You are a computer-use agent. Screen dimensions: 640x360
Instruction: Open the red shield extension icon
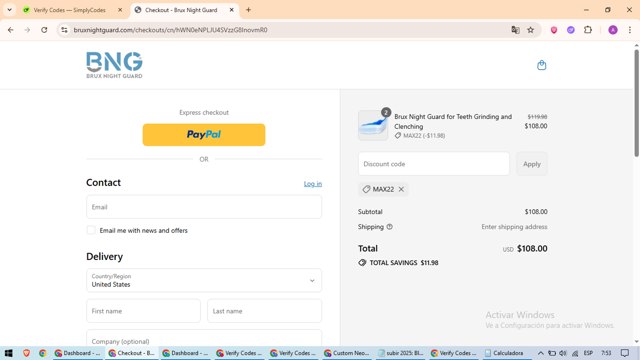(x=554, y=30)
